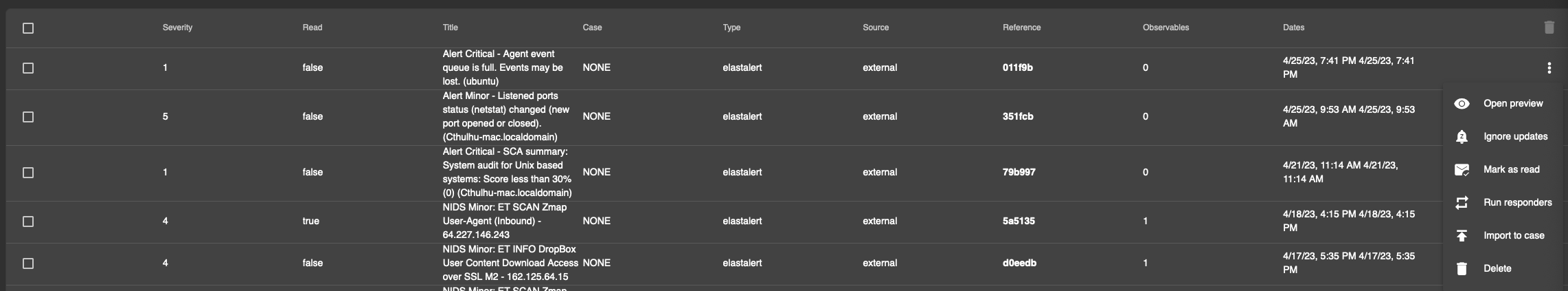1568x291 pixels.
Task: Click the trash icon in the table header
Action: coord(1549,28)
